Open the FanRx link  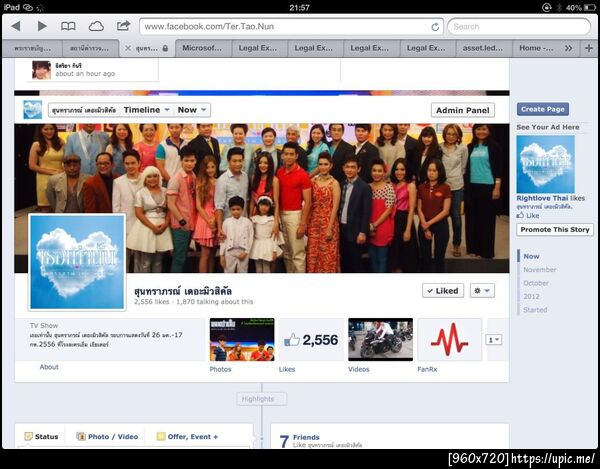coord(427,369)
